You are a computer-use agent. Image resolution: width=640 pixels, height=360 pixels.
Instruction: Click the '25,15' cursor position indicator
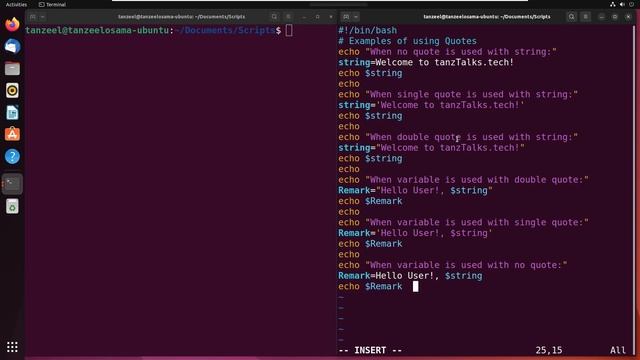point(549,350)
